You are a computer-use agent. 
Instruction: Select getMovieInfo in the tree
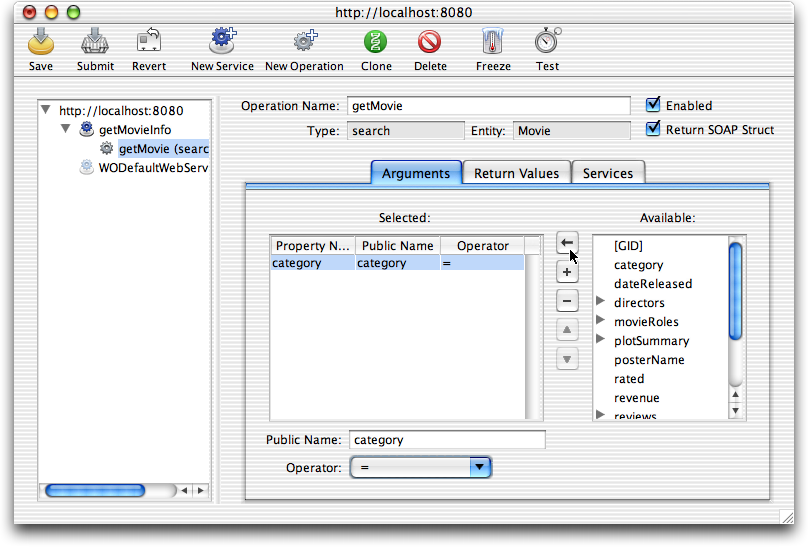pyautogui.click(x=135, y=130)
